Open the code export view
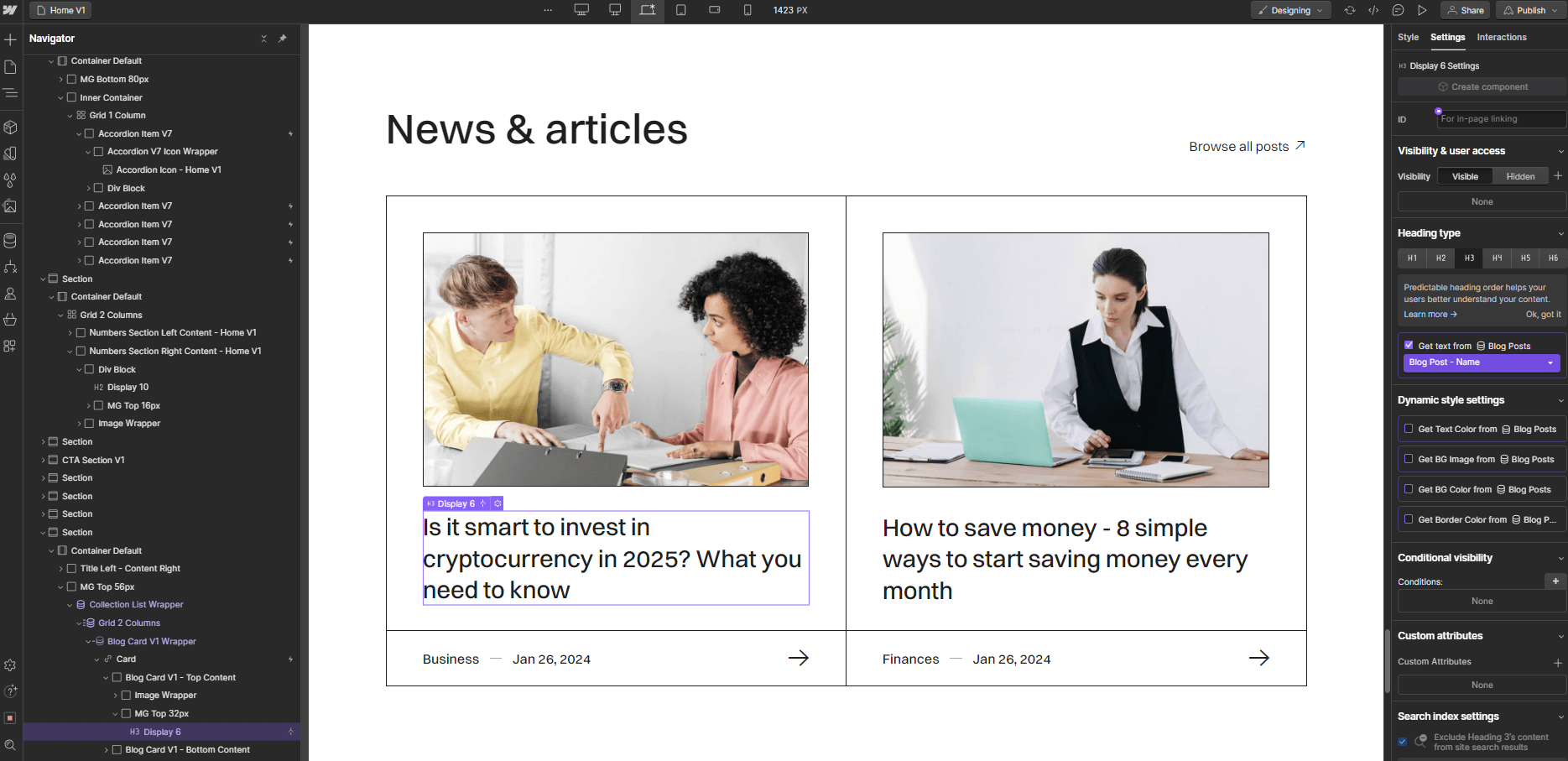 (1374, 10)
